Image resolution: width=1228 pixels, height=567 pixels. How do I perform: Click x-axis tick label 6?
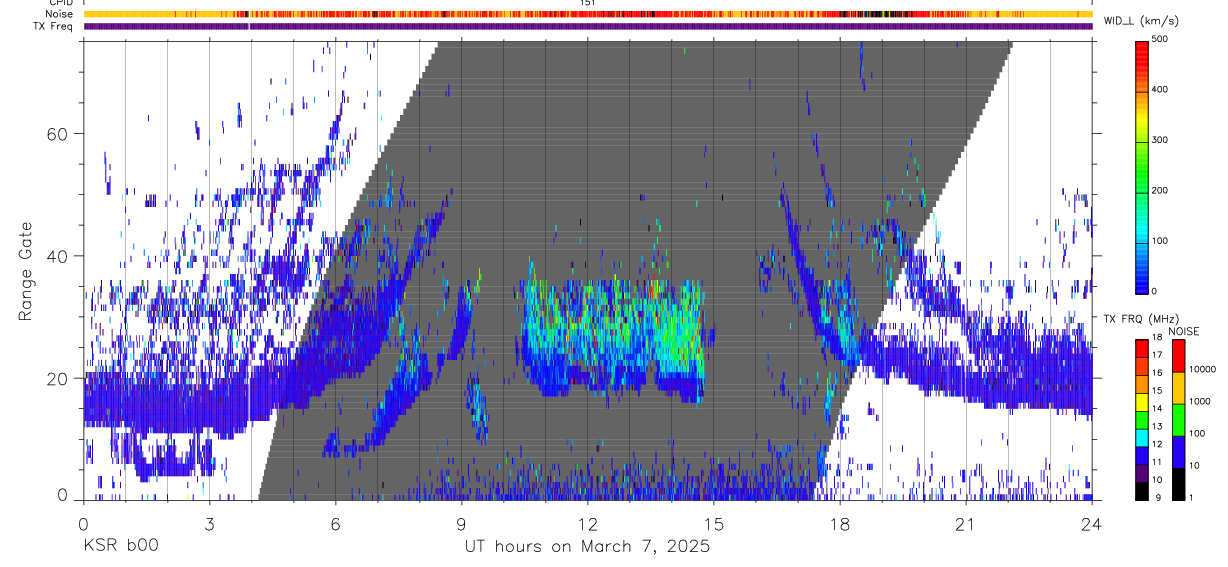click(335, 523)
